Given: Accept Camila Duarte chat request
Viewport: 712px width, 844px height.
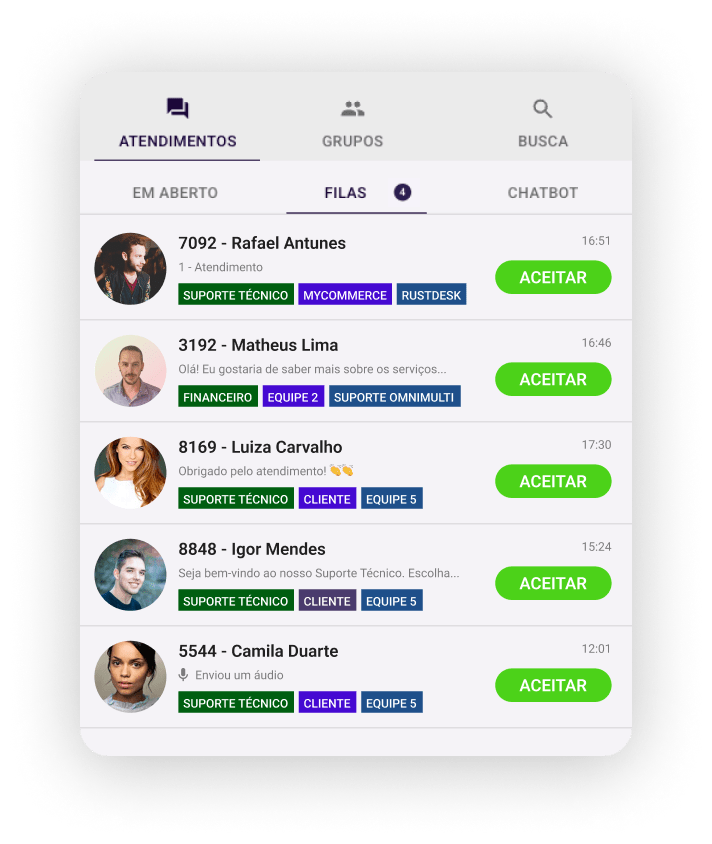Looking at the screenshot, I should 553,685.
